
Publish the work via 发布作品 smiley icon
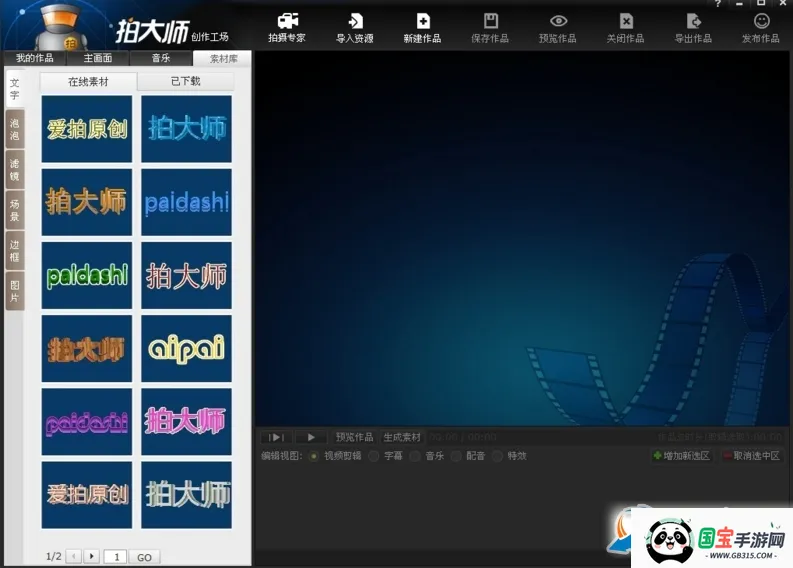(x=761, y=27)
